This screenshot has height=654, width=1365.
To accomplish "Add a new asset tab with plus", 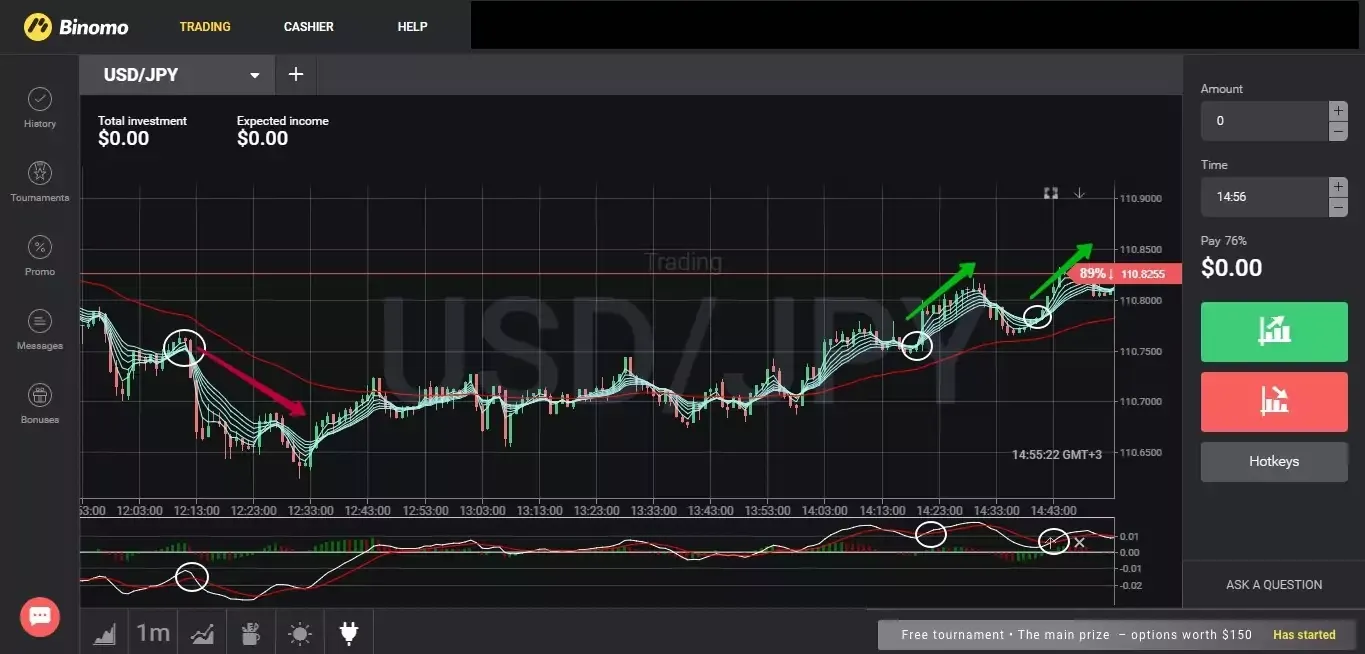I will [x=295, y=75].
